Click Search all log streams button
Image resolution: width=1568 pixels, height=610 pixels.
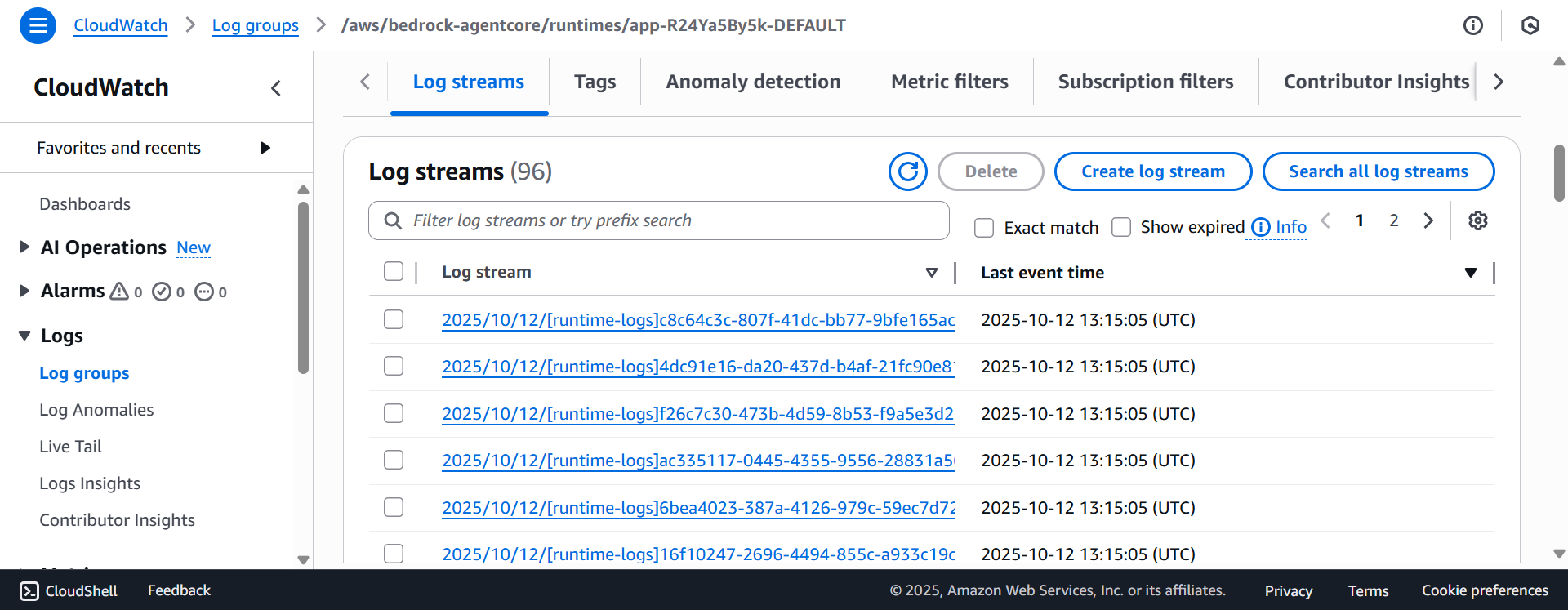(1379, 171)
